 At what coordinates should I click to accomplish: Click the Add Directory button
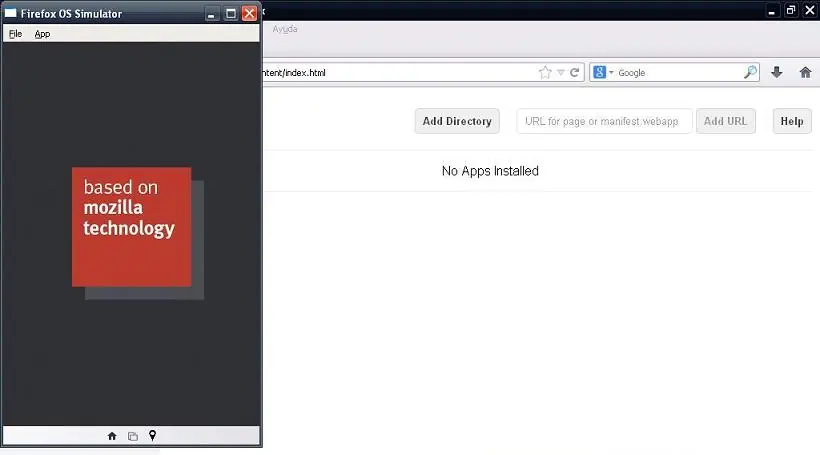(x=457, y=121)
